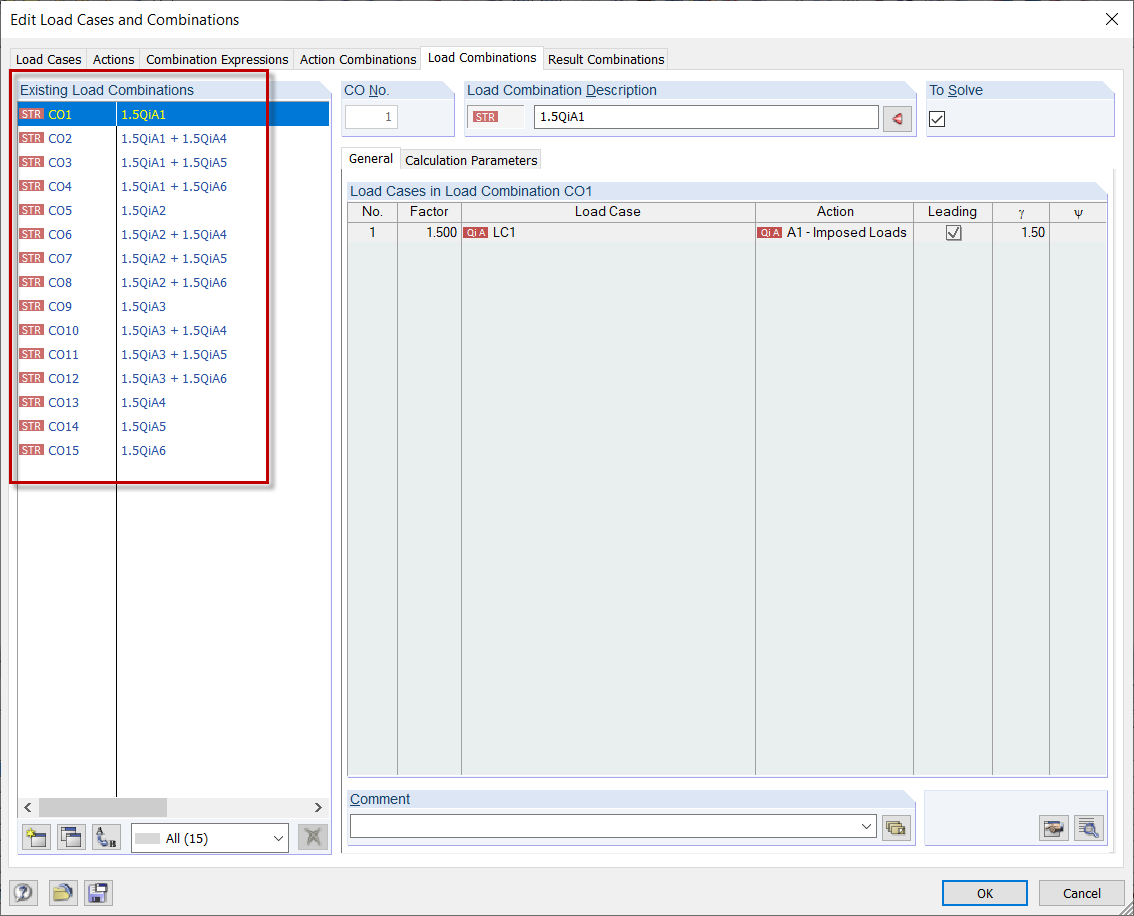Image resolution: width=1134 pixels, height=916 pixels.
Task: Select combination CO6 row
Action: (x=174, y=234)
